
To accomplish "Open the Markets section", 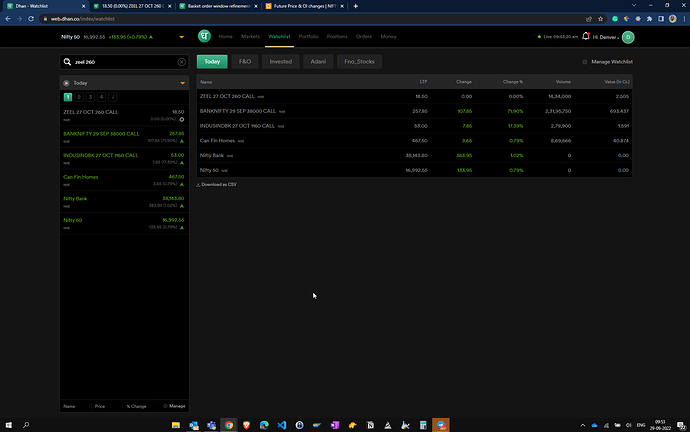I will tap(250, 37).
